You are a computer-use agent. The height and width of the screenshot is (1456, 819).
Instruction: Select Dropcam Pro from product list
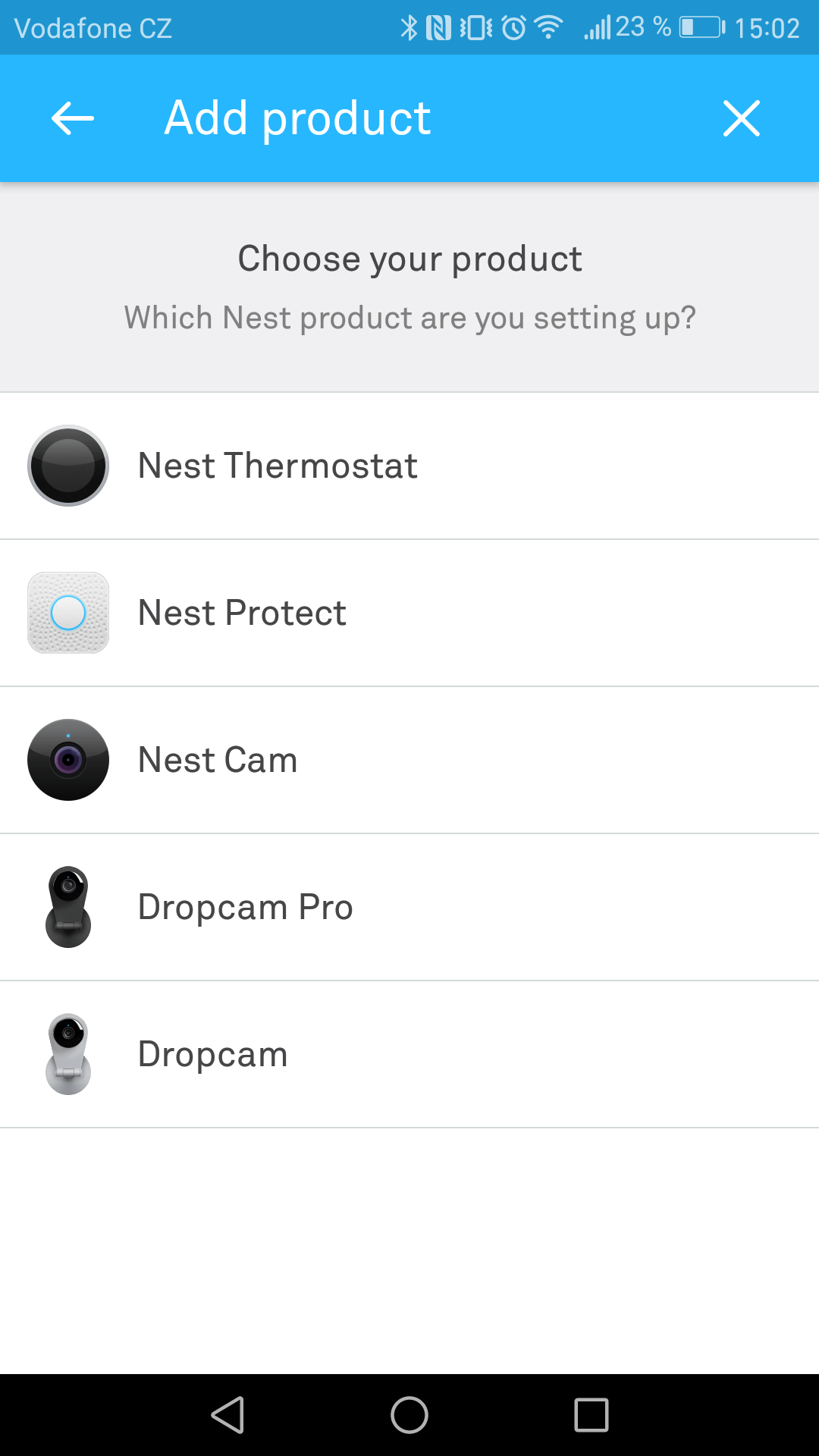pos(409,907)
